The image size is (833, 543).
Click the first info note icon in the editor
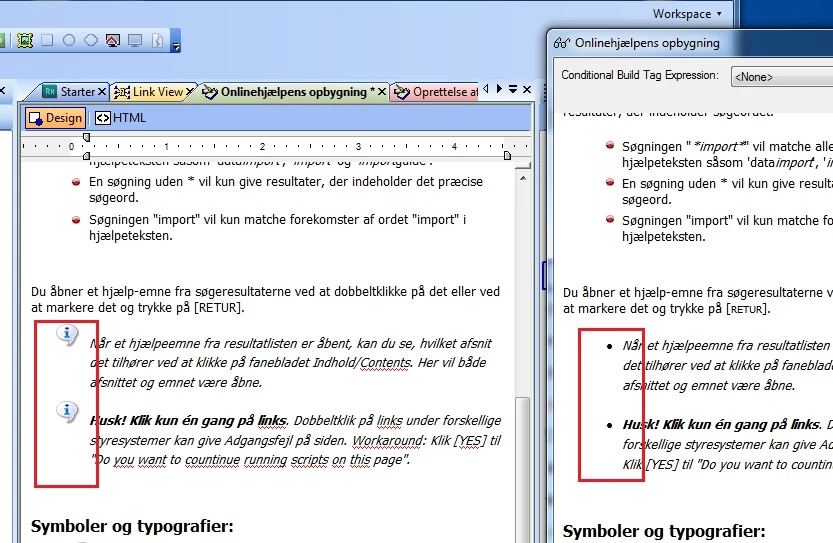[x=67, y=335]
